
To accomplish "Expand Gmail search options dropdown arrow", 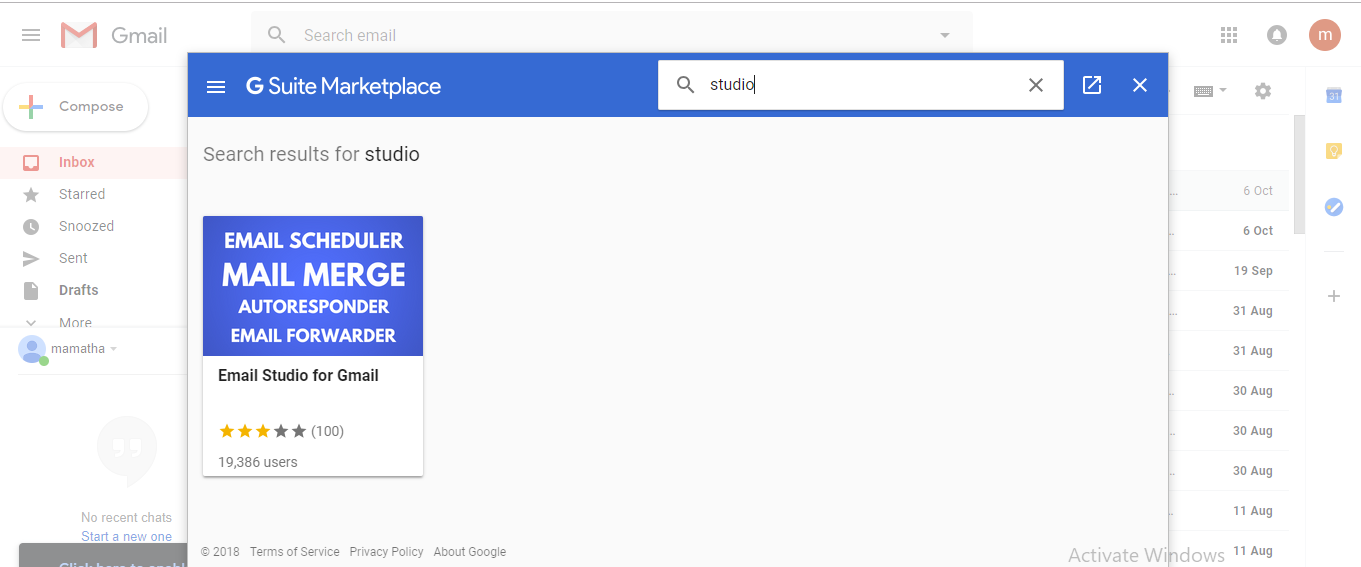I will 945,36.
